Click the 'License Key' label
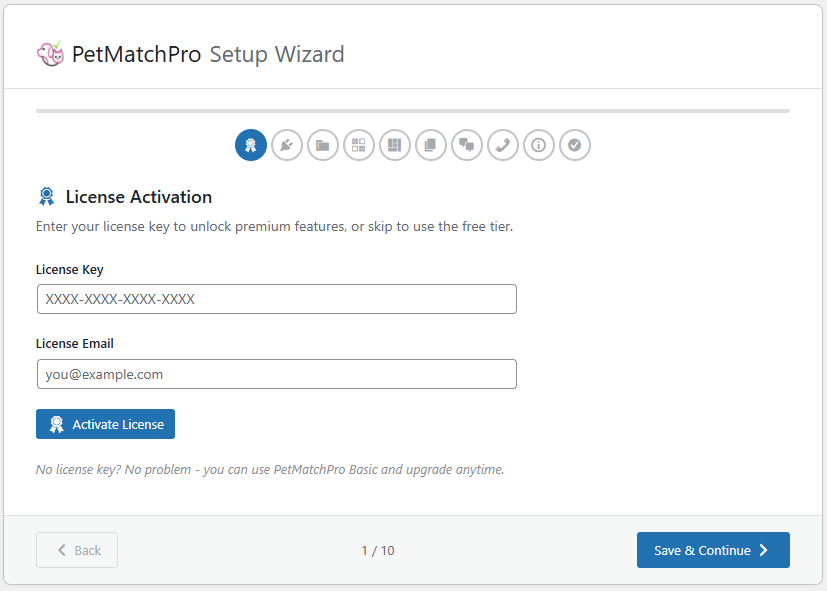Viewport: 827px width, 591px height. pos(70,269)
